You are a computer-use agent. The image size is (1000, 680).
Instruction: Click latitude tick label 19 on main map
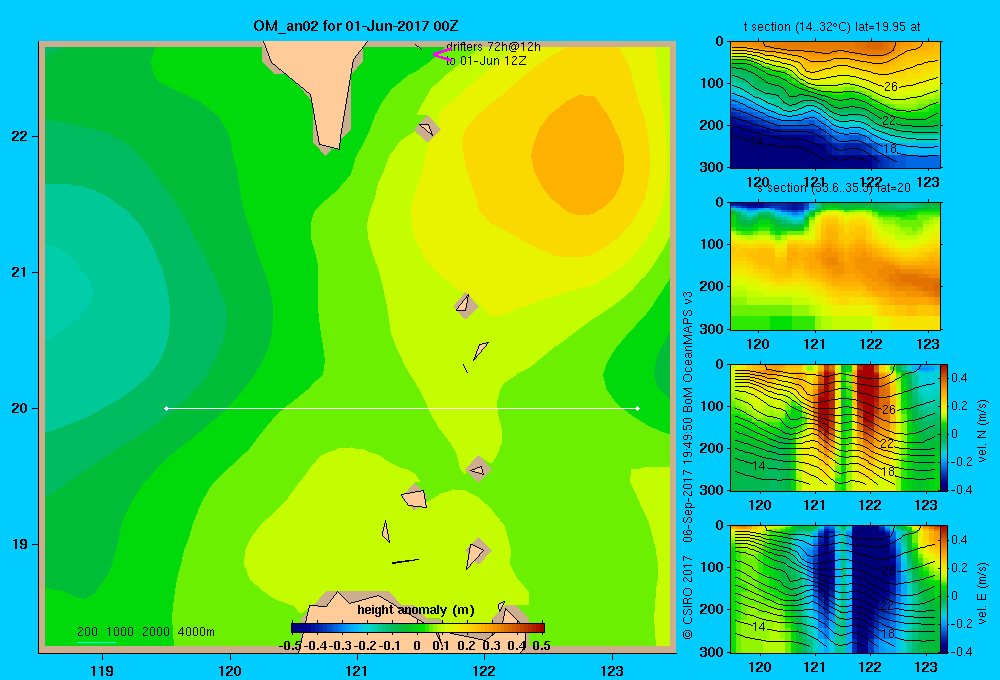coord(20,544)
